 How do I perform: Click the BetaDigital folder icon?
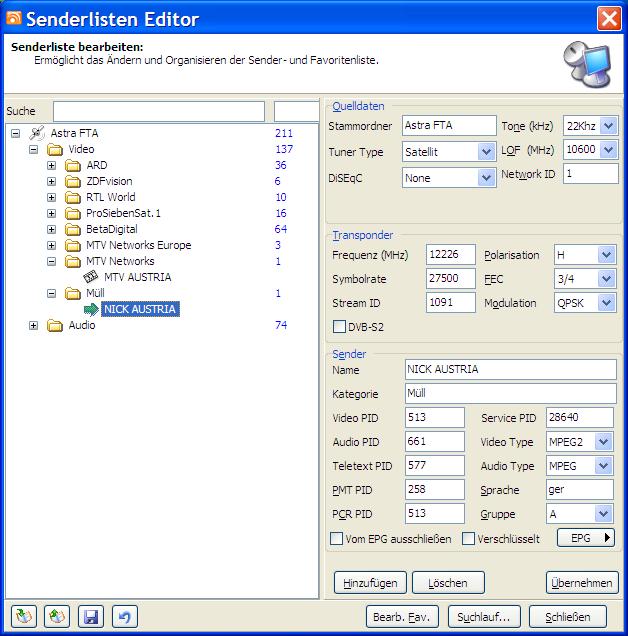click(x=73, y=229)
